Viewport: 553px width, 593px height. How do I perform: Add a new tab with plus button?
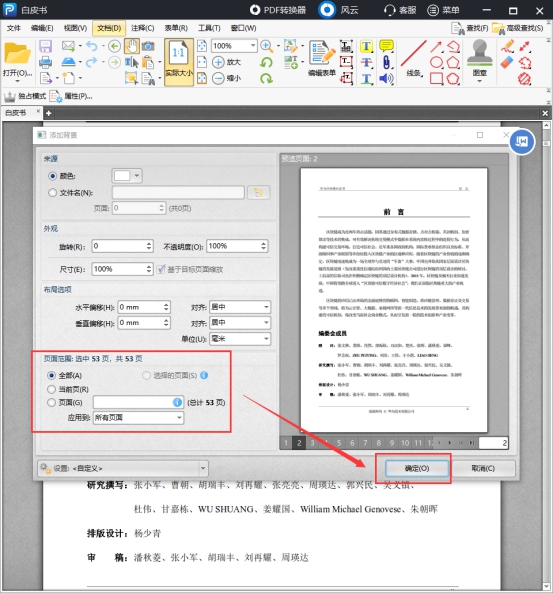(48, 113)
